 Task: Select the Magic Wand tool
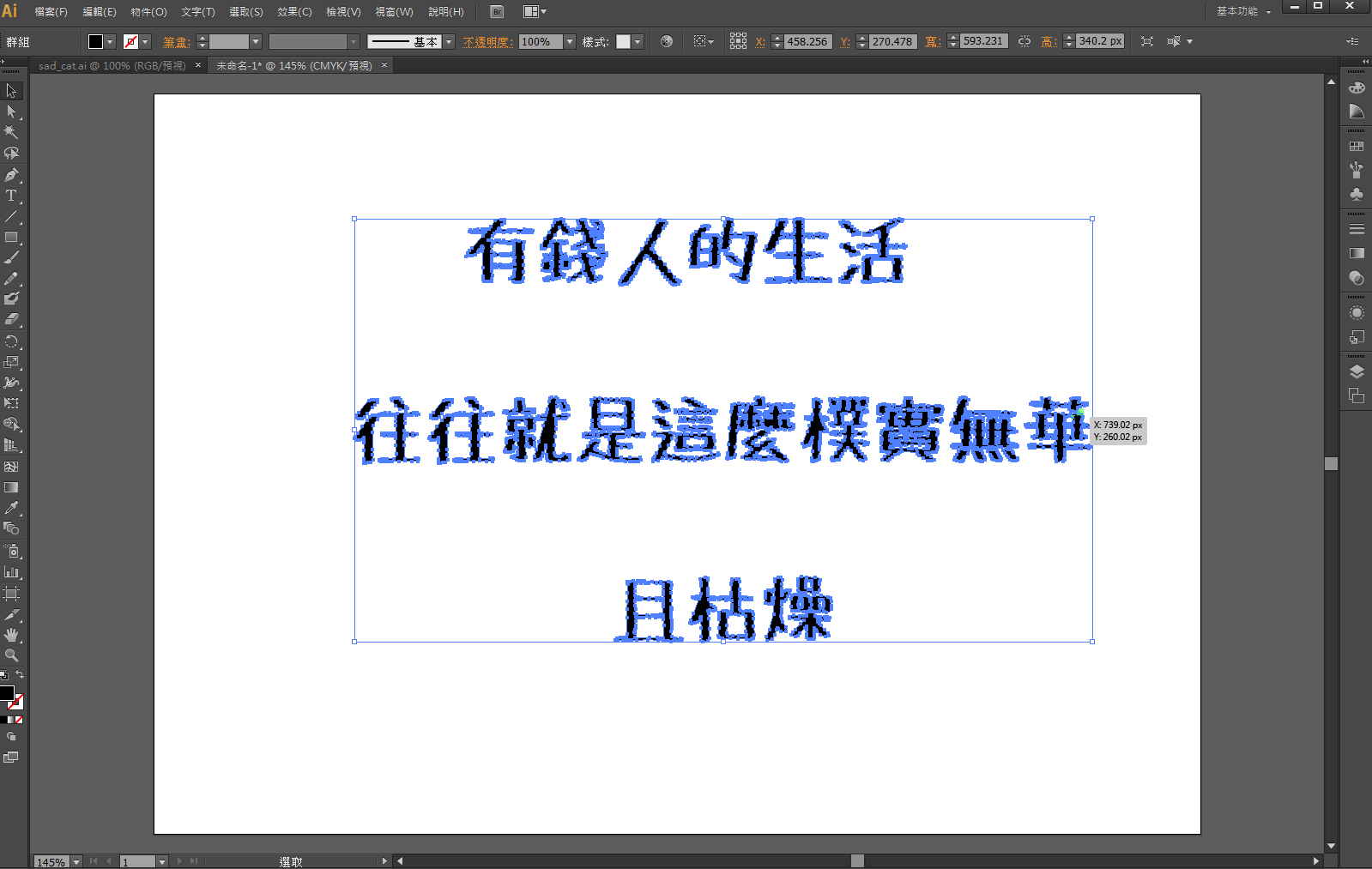click(x=11, y=132)
